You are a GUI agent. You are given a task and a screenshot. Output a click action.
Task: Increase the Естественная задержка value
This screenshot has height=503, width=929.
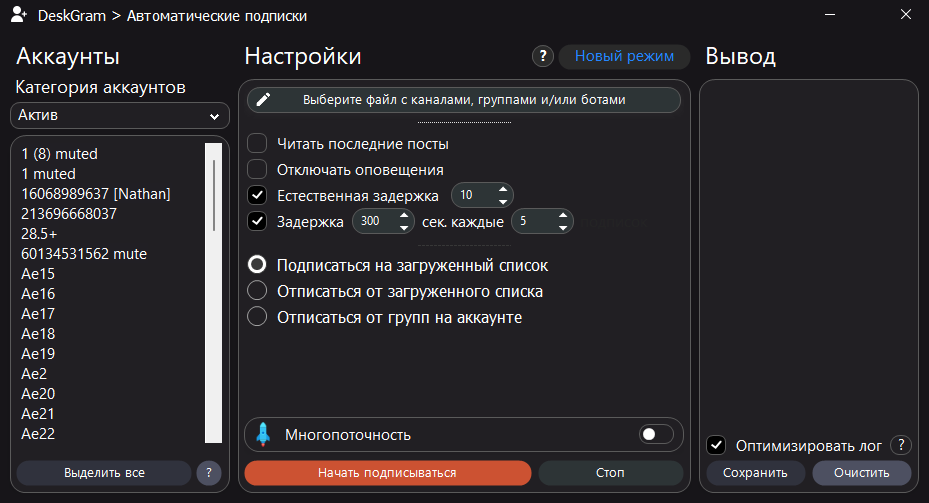pyautogui.click(x=503, y=190)
